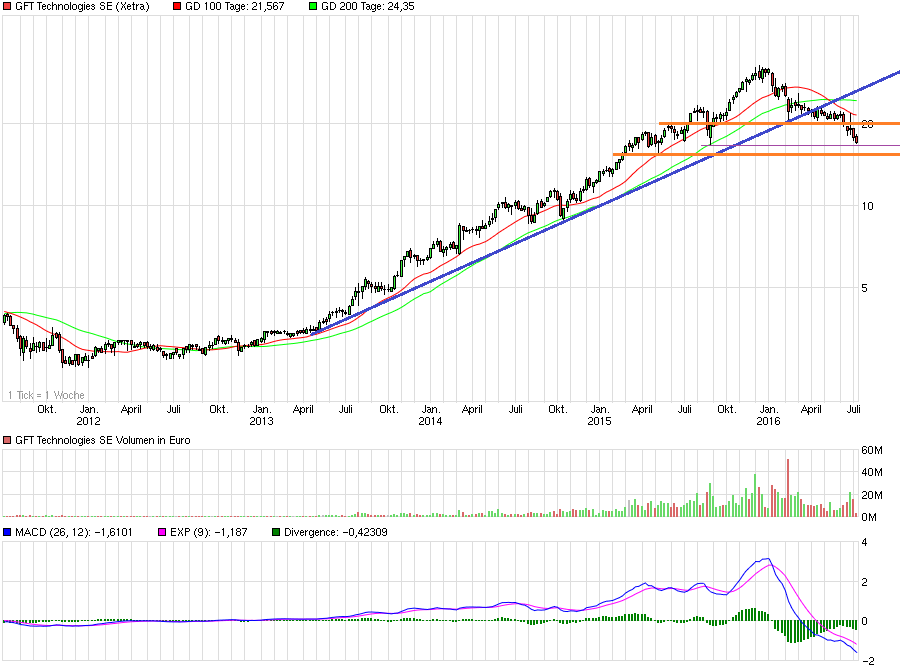Click the last candlestick at Juli 2016
Image resolution: width=900 pixels, height=670 pixels.
856,138
